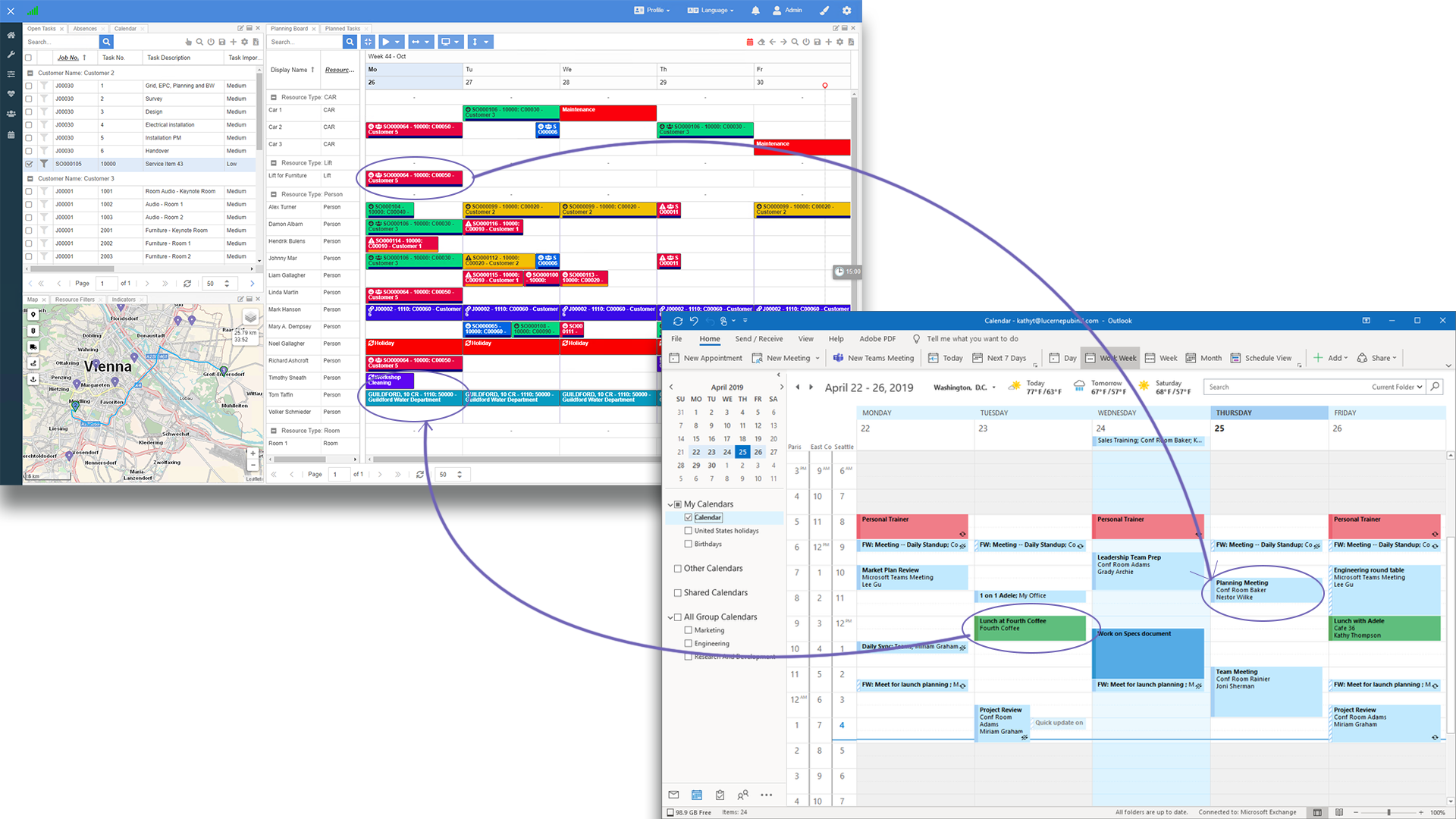Enable United States holidays calendar
Screen dimensions: 1456x819
click(x=688, y=531)
